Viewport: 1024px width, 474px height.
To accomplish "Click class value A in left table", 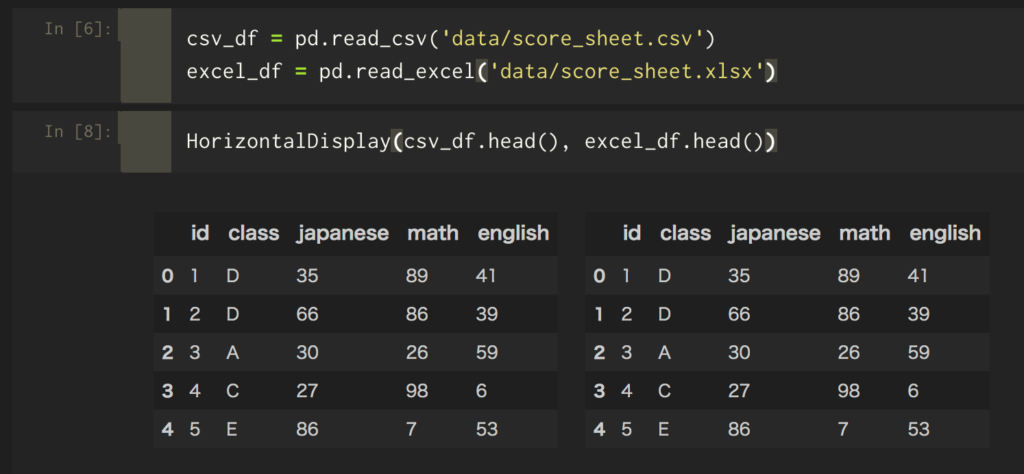I will 232,353.
